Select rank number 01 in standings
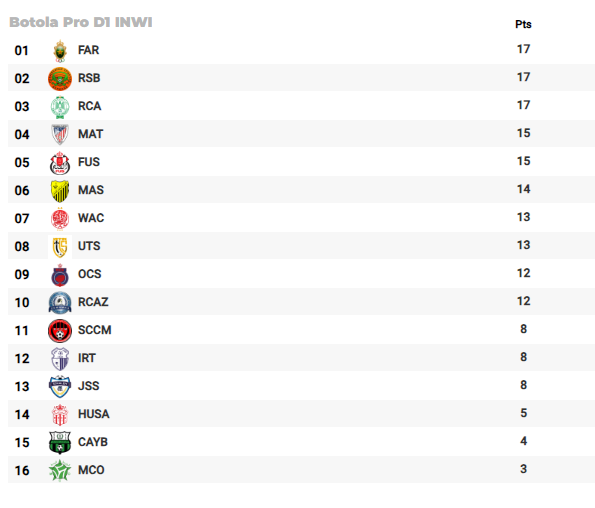Screen dimensions: 595x508 pos(22,51)
